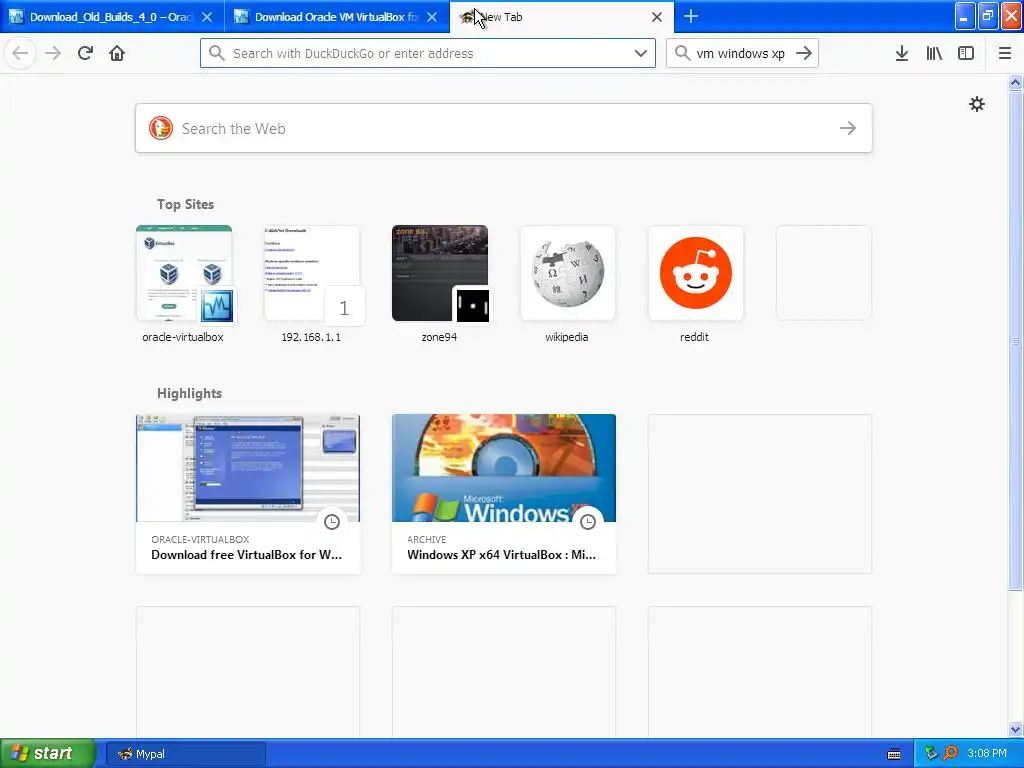The height and width of the screenshot is (768, 1024).
Task: Click the magnifier in the search bar
Action: pyautogui.click(x=682, y=53)
